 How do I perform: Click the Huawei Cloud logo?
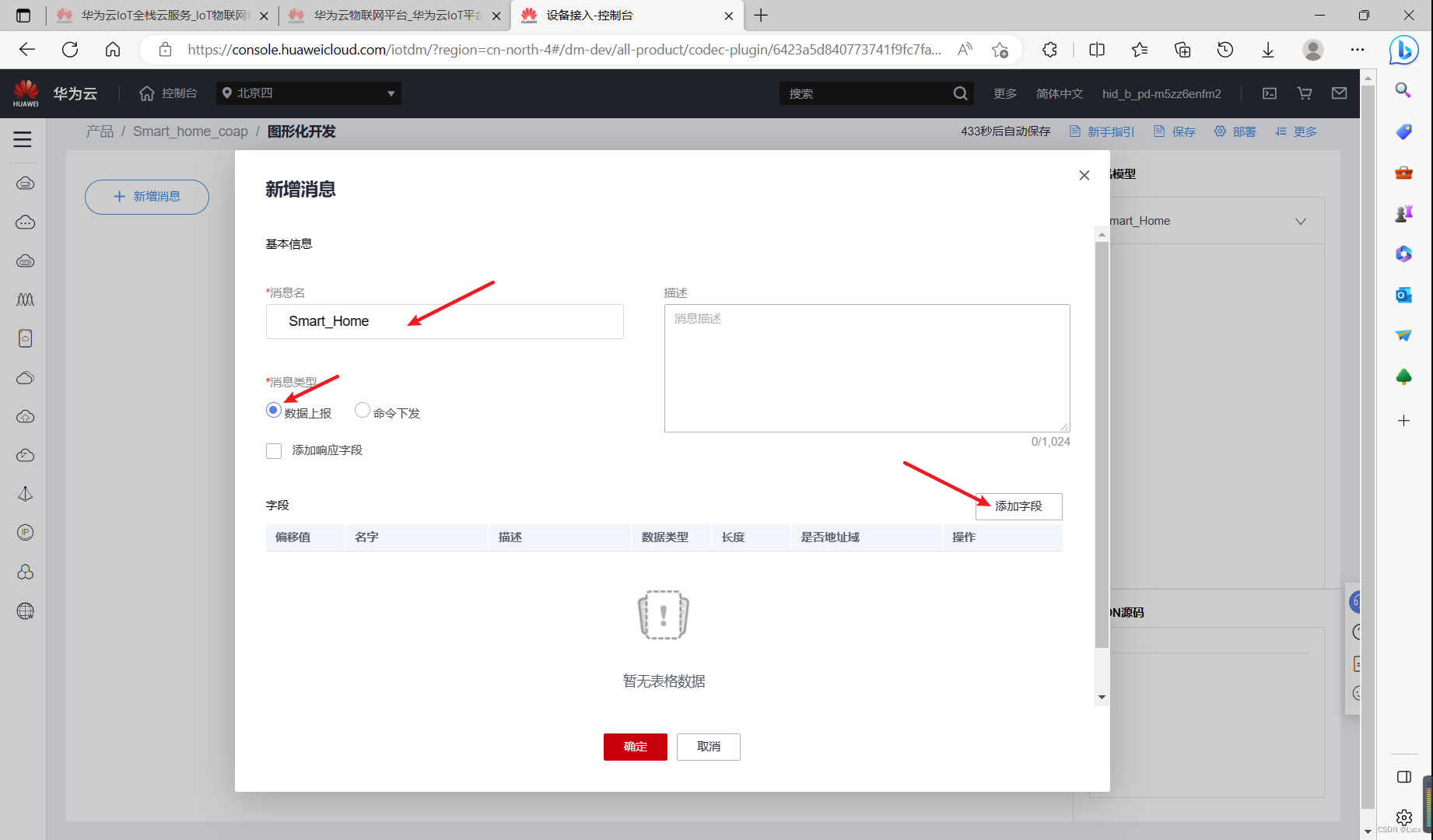tap(26, 93)
